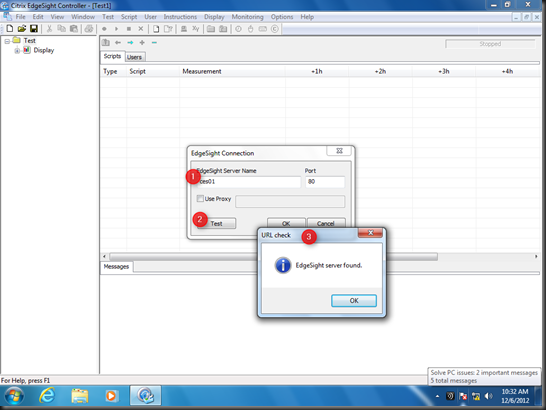Click the circled C toolbar icon

click(275, 29)
